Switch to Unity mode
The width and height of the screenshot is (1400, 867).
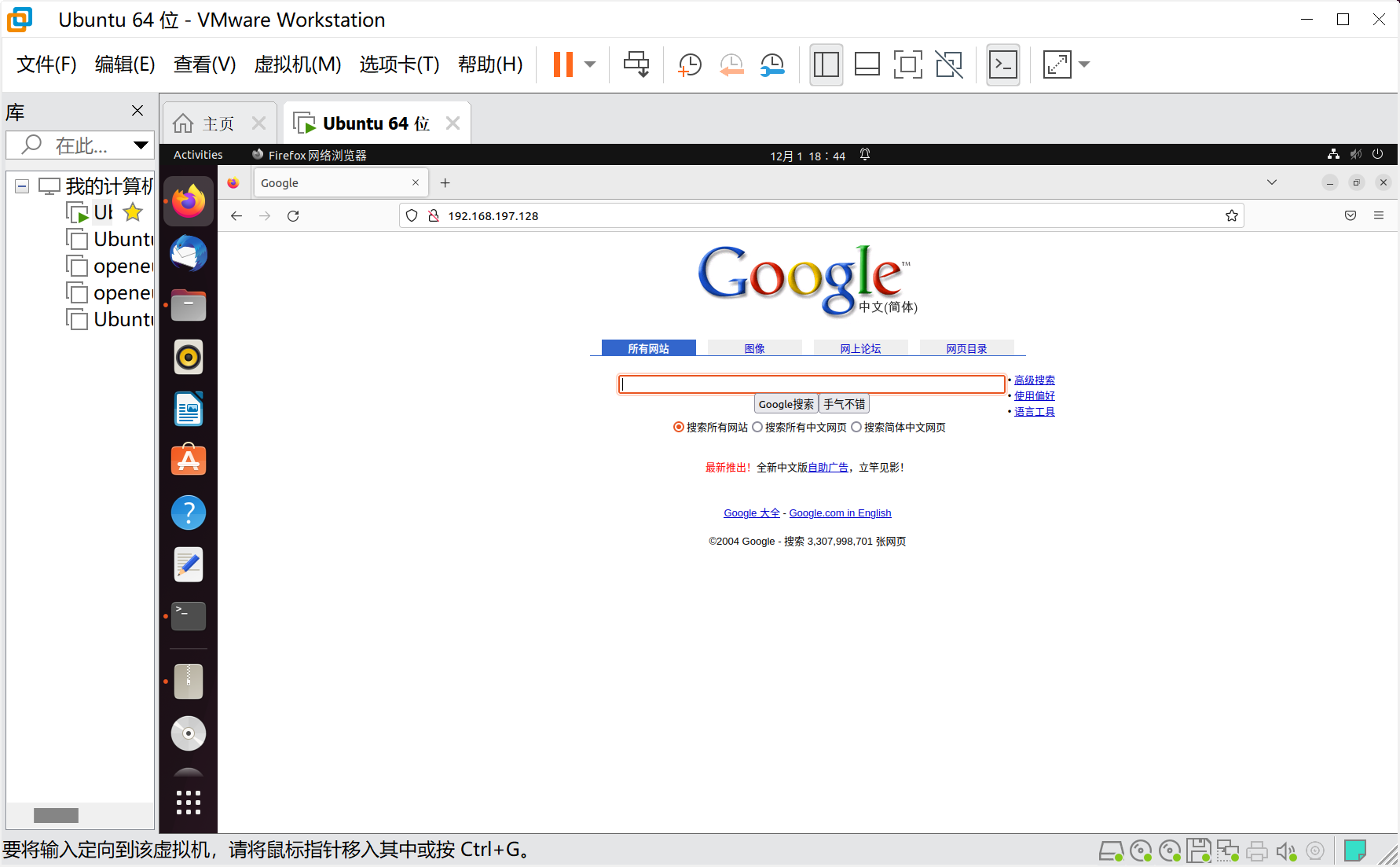[x=949, y=64]
